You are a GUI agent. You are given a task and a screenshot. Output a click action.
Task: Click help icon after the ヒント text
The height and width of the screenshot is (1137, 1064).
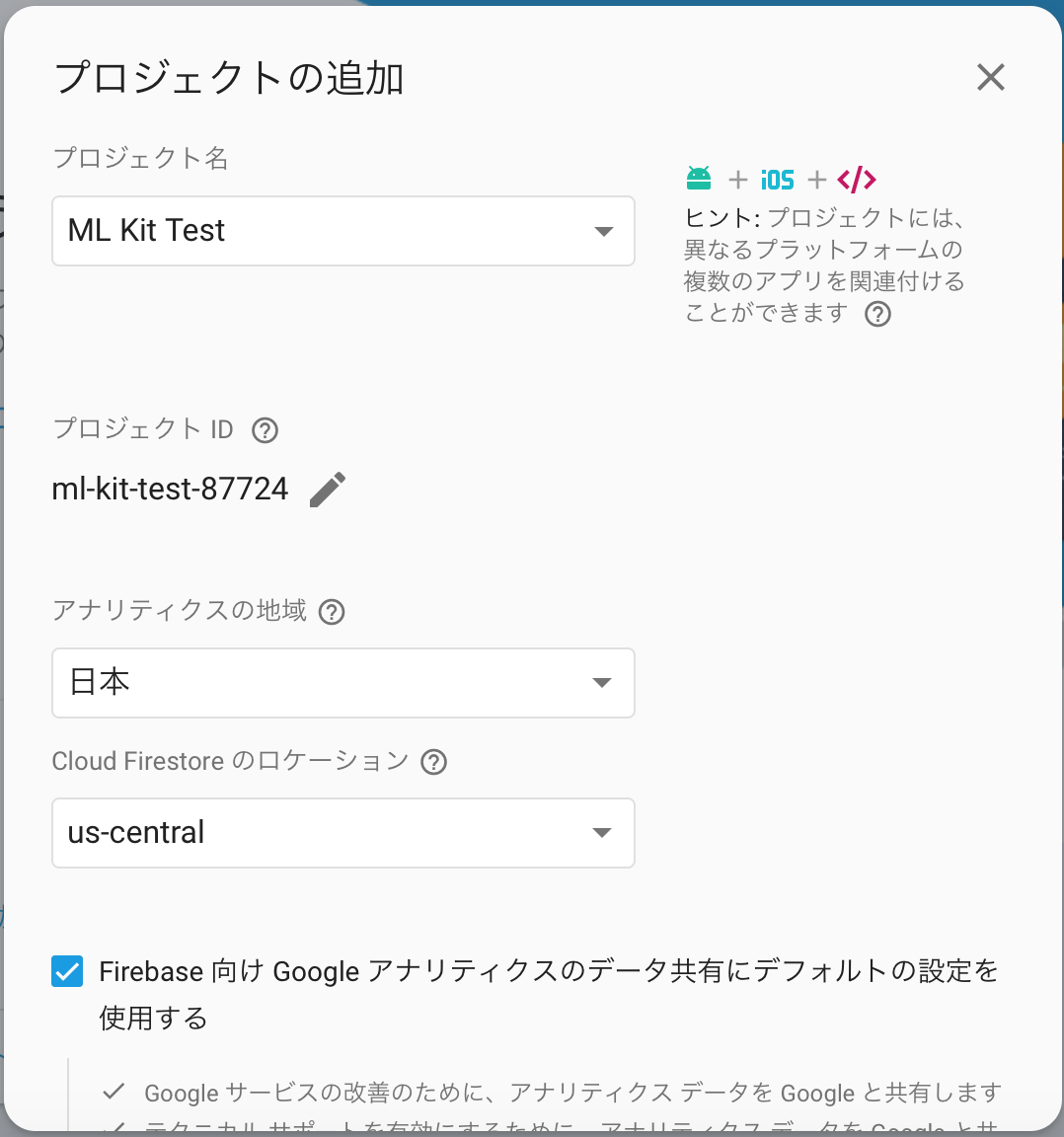[877, 314]
